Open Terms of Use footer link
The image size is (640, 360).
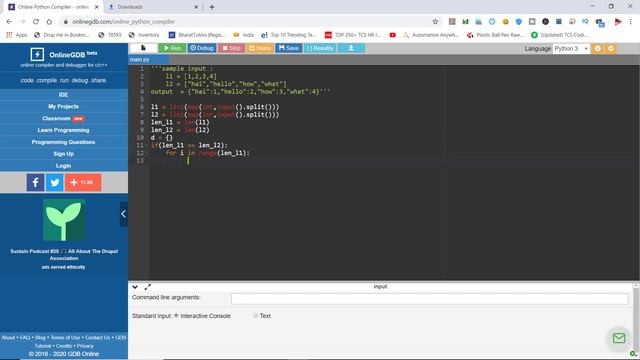65,338
